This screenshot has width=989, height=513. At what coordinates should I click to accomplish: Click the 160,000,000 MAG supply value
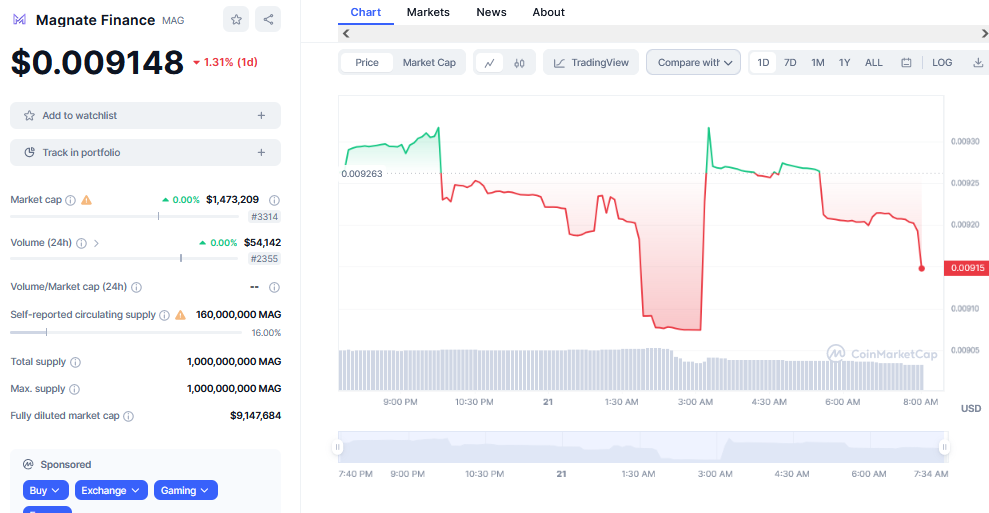238,315
